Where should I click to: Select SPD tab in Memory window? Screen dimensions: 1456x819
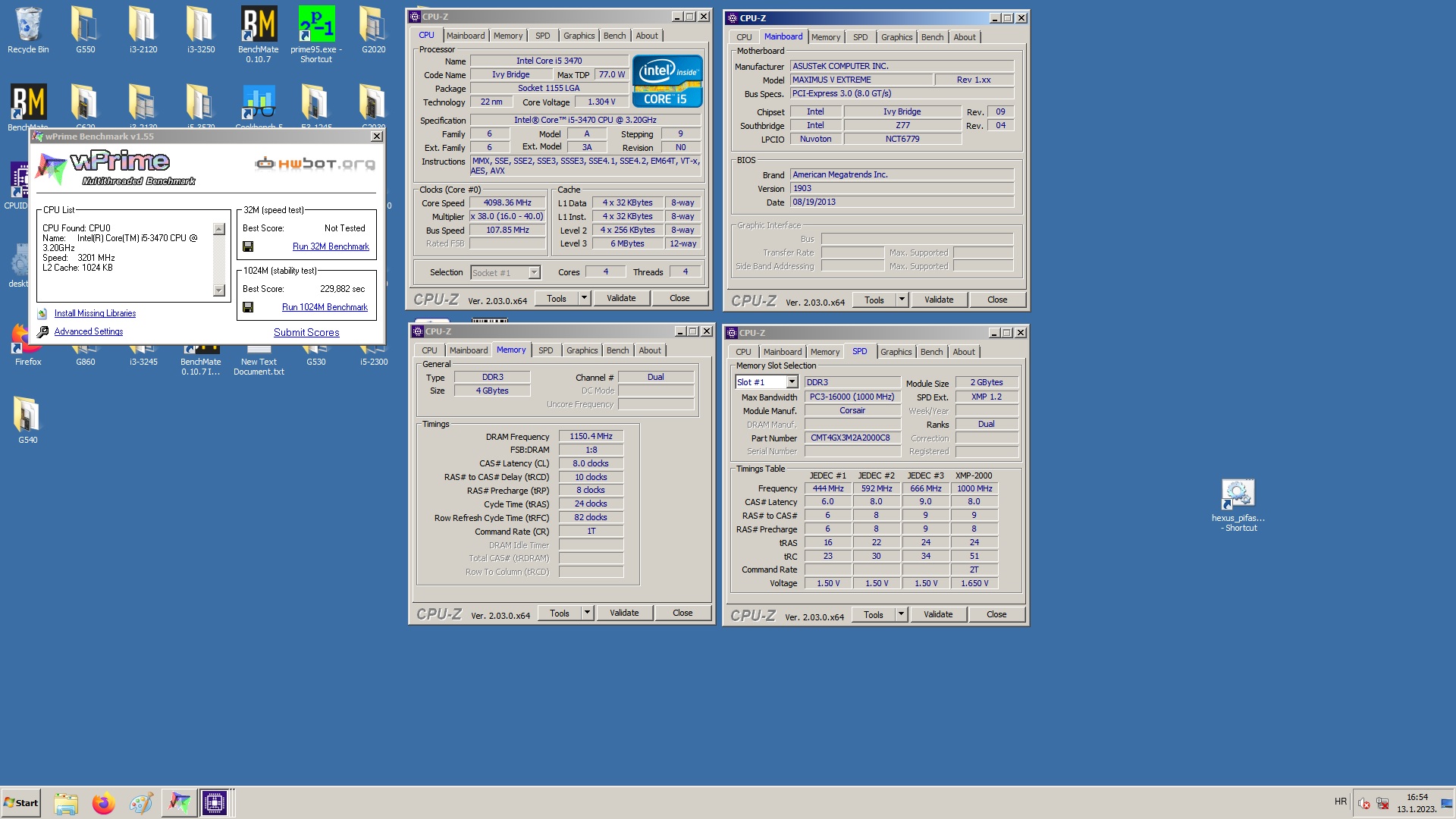pyautogui.click(x=545, y=350)
